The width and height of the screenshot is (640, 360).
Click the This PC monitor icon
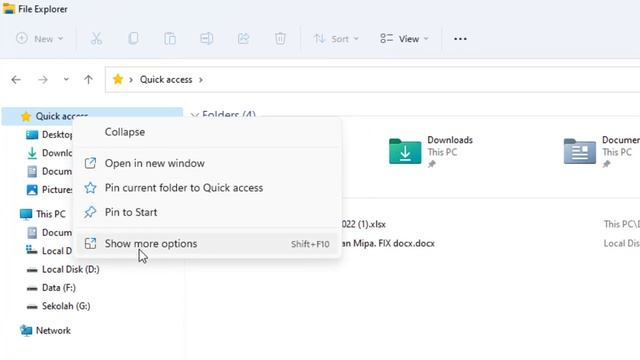(x=26, y=214)
